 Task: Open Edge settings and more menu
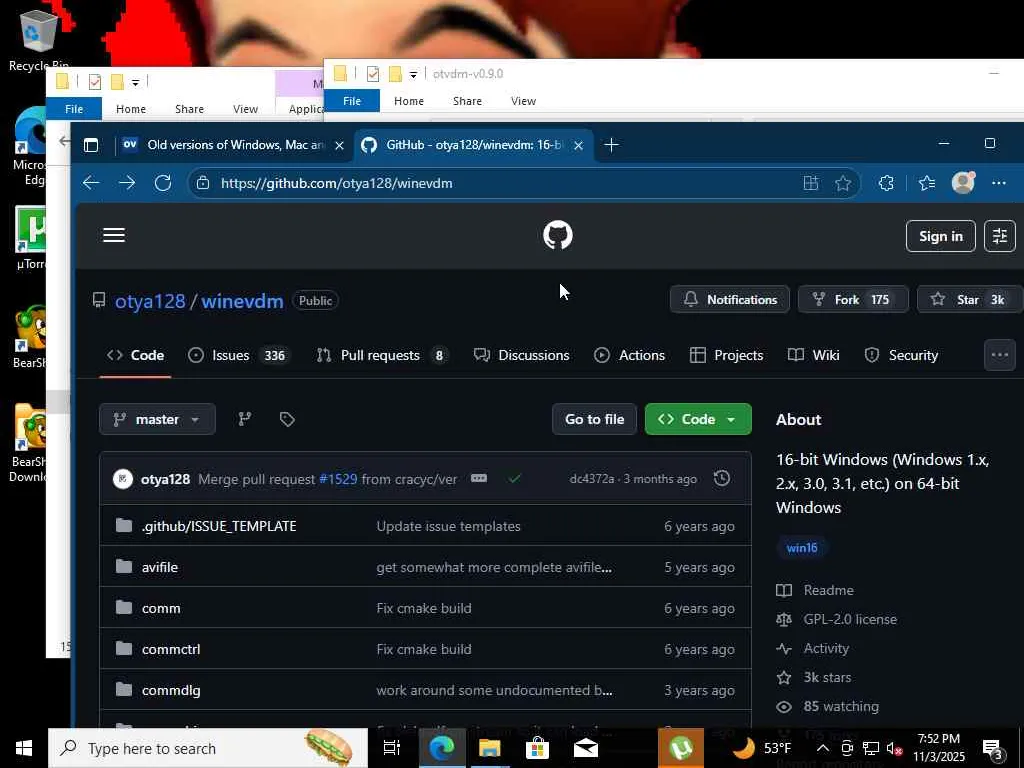click(999, 184)
